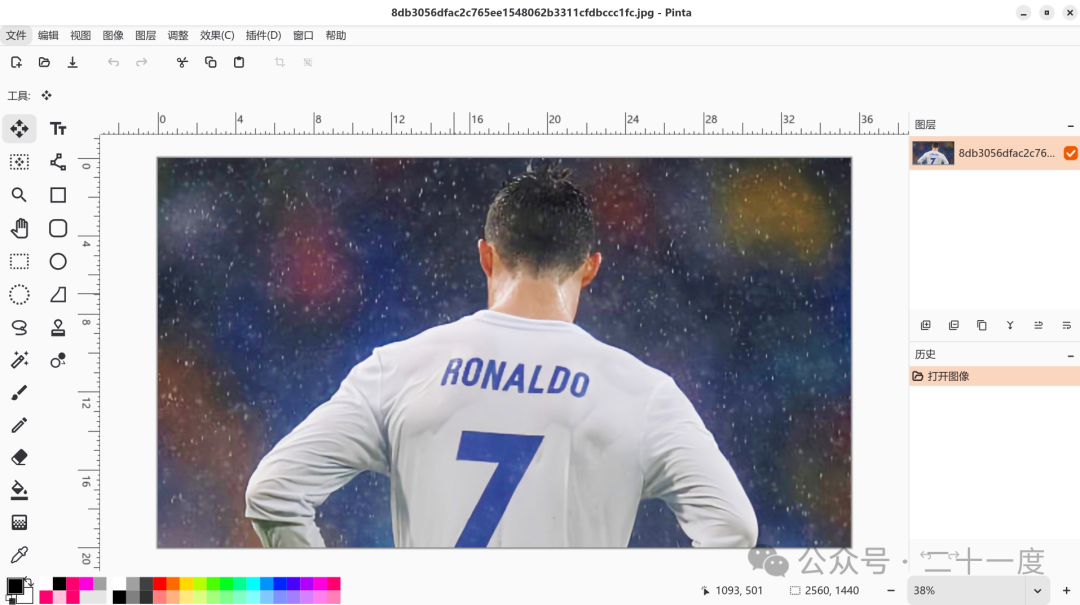Select the Magic Wand tool

click(x=19, y=359)
